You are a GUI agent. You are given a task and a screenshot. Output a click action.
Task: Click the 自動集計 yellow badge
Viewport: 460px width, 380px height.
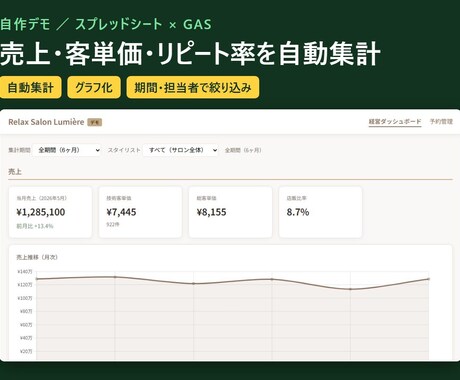(x=30, y=87)
